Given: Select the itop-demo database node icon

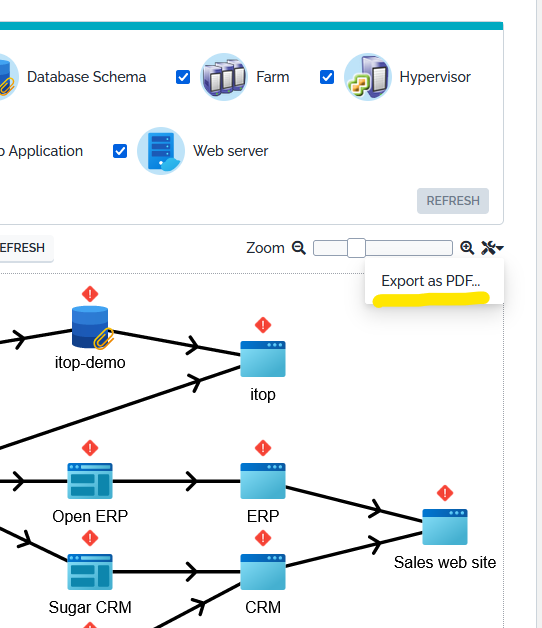Looking at the screenshot, I should pyautogui.click(x=92, y=327).
